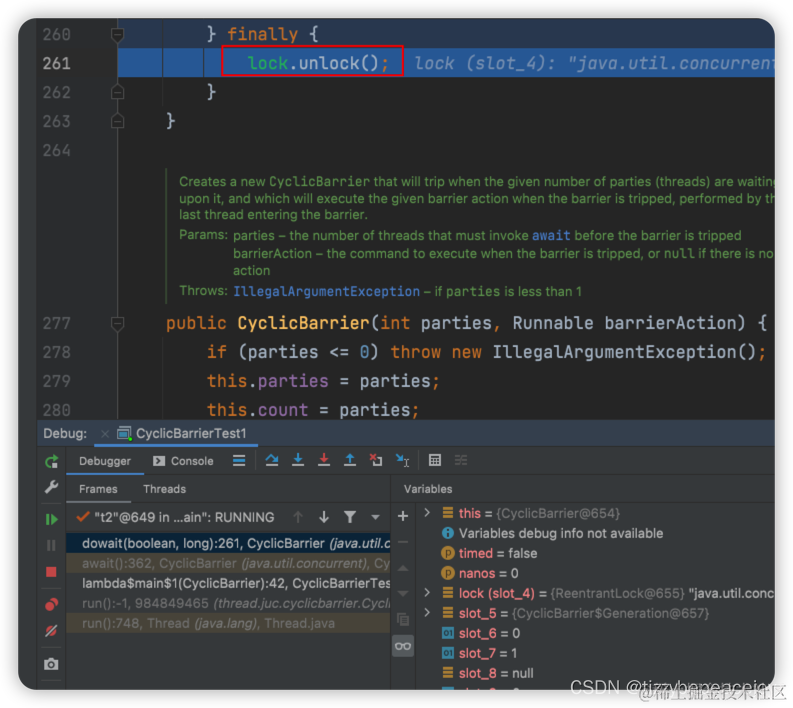Open debugger settings wrench icon

52,487
